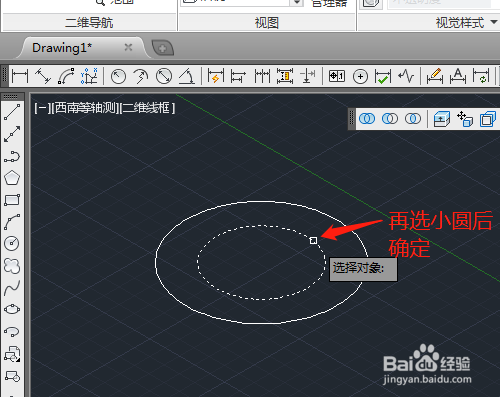
Task: Open the 西南等轴测 view menu
Action: pos(85,108)
